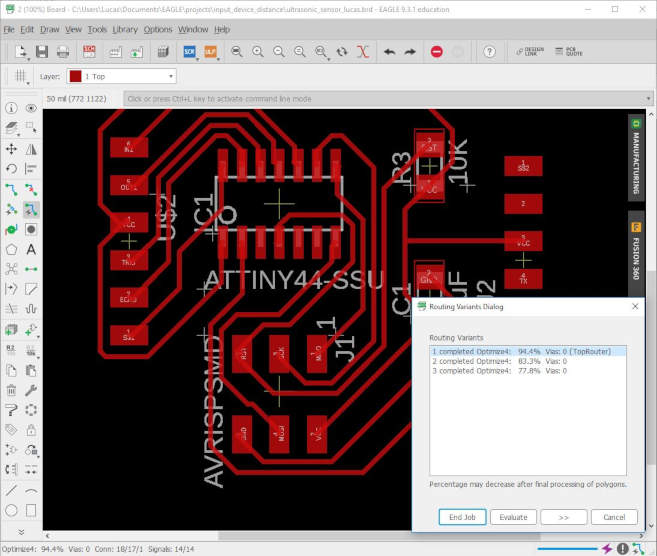Open the Tools menu
The image size is (657, 556).
point(97,29)
